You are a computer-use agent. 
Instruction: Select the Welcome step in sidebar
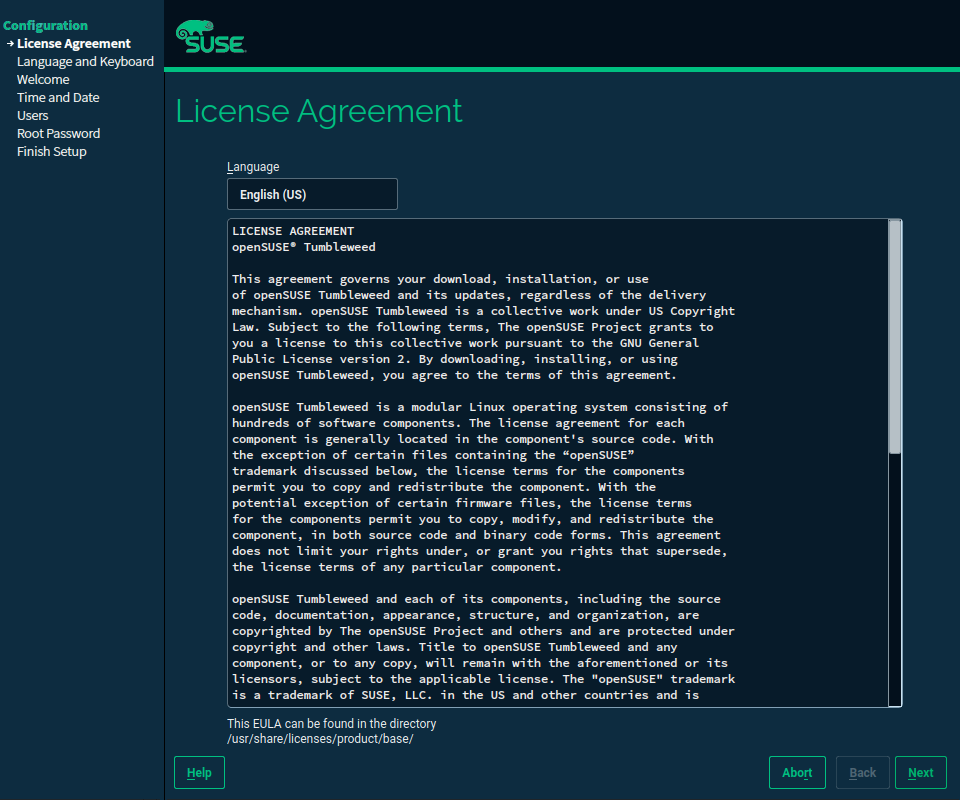click(x=43, y=80)
